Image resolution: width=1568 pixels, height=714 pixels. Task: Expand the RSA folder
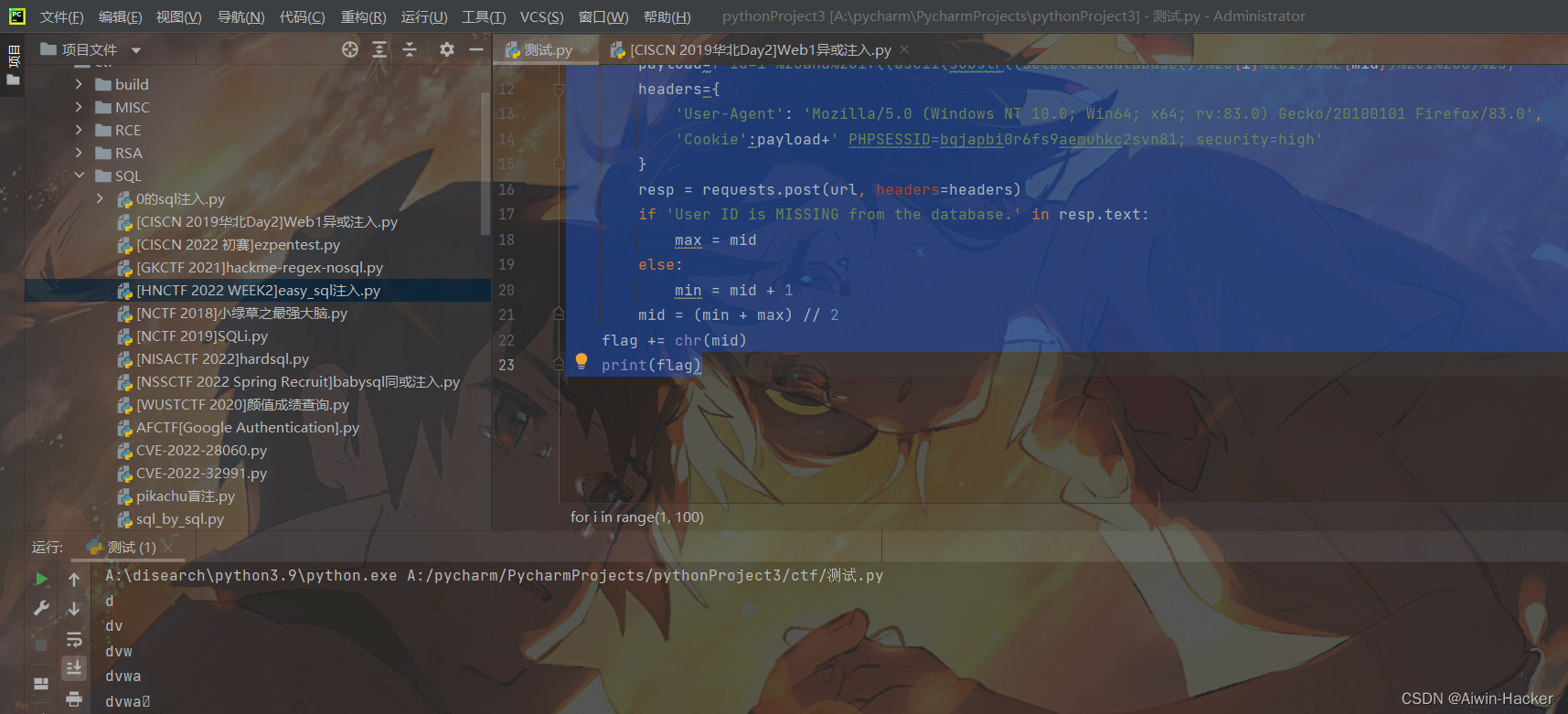(79, 153)
